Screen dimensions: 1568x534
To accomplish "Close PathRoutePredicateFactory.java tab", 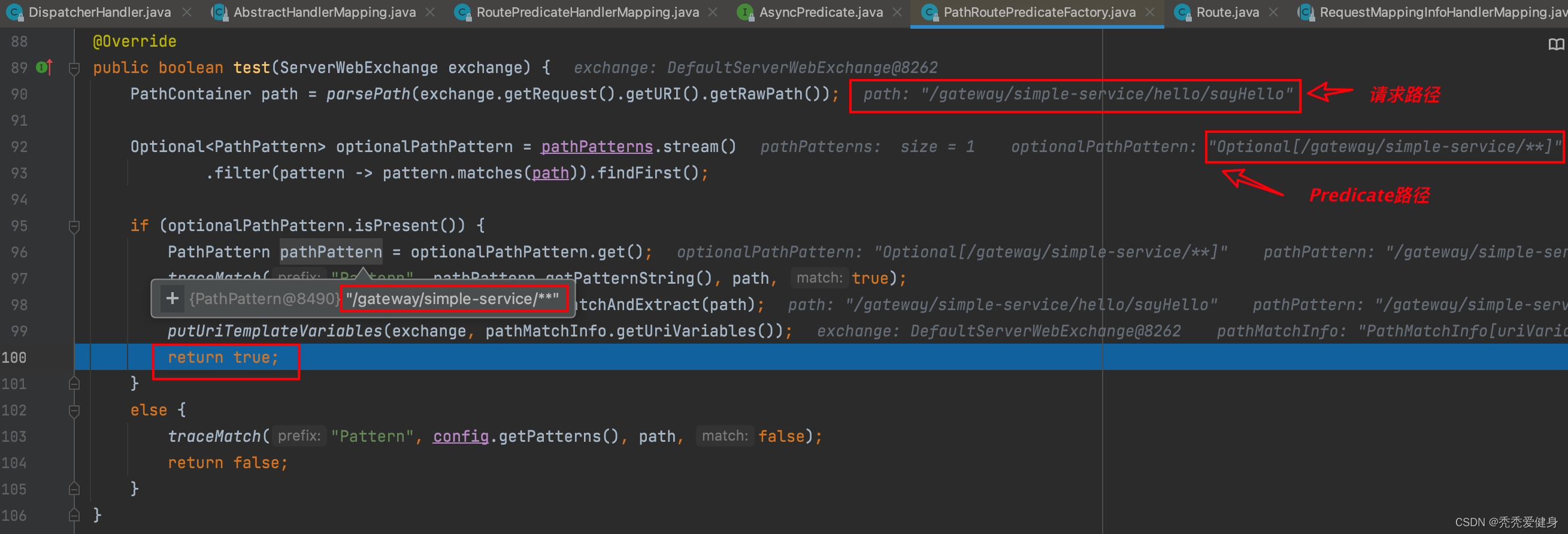I will click(x=1149, y=12).
